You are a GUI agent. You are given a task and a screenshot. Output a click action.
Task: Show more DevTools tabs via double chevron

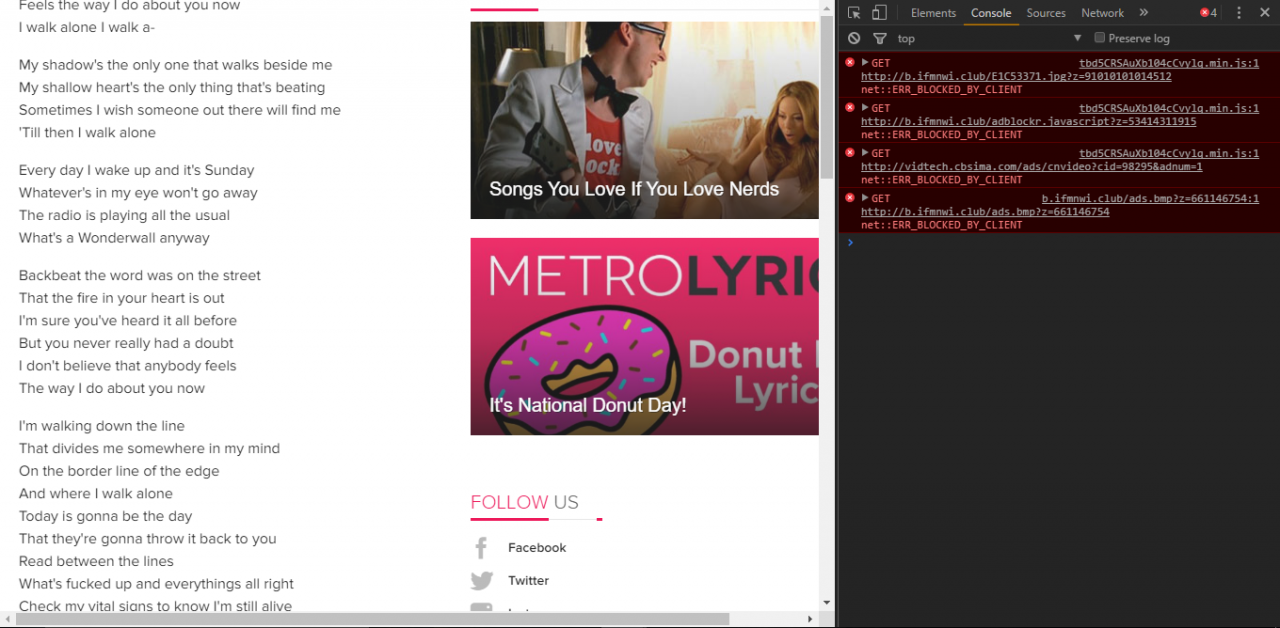(1144, 13)
